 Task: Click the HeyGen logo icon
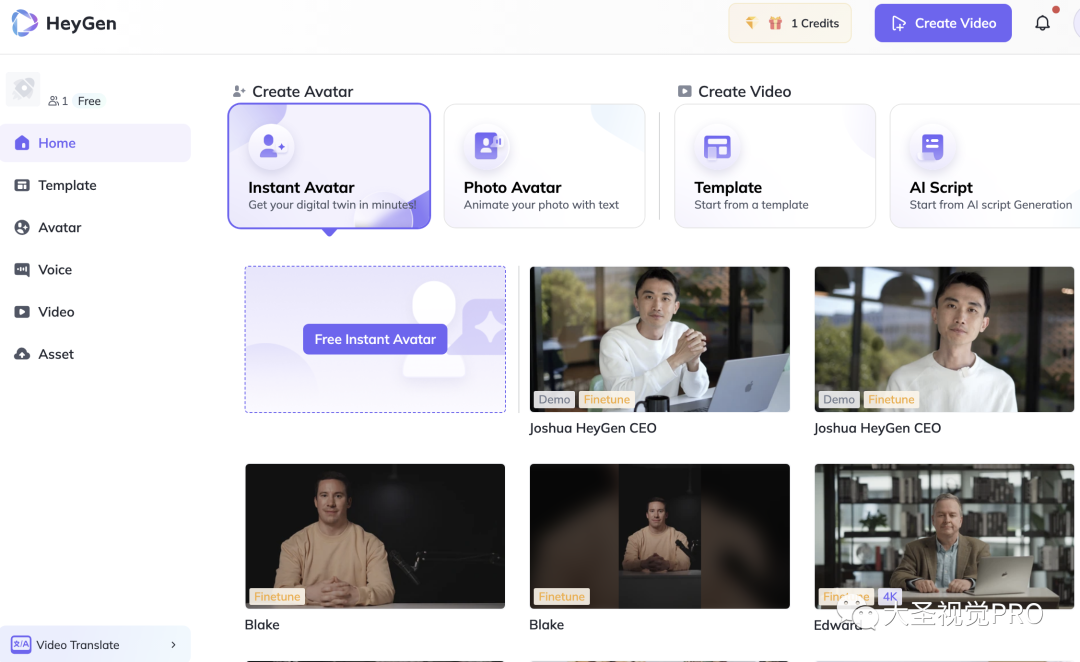point(24,24)
